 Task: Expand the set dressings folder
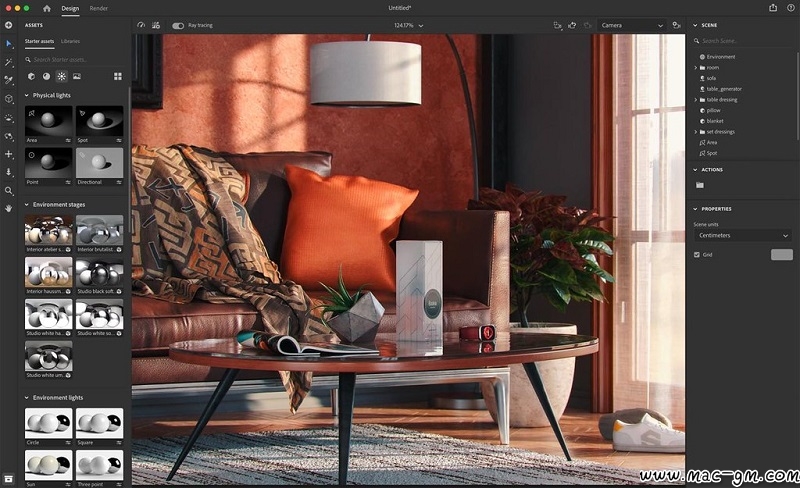coord(695,132)
